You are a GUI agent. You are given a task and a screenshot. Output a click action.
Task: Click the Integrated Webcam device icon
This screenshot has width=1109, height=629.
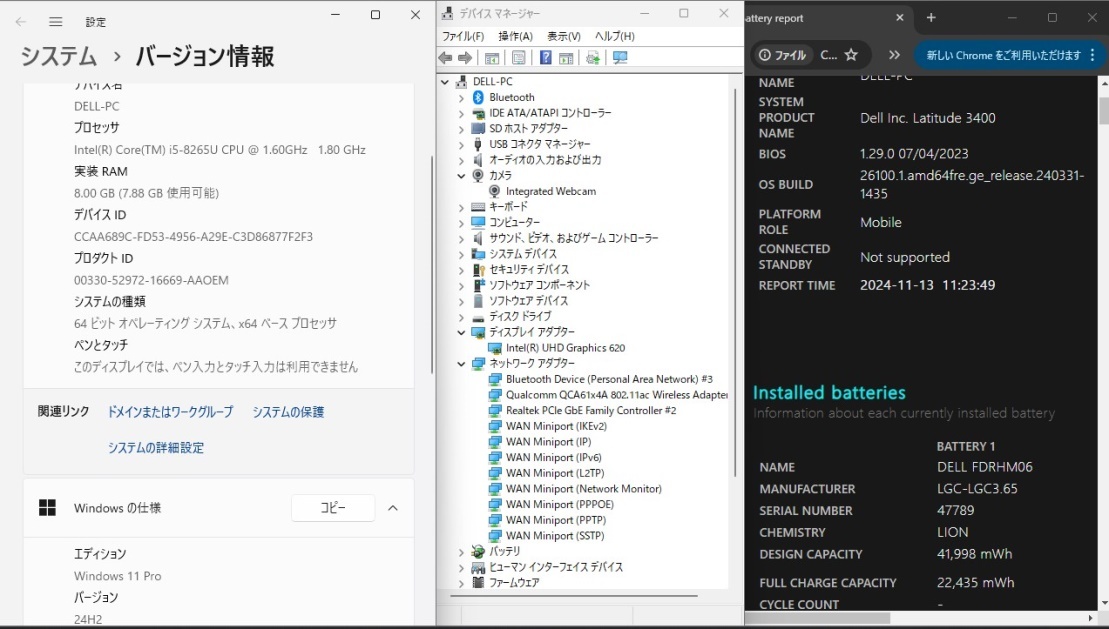pos(495,192)
